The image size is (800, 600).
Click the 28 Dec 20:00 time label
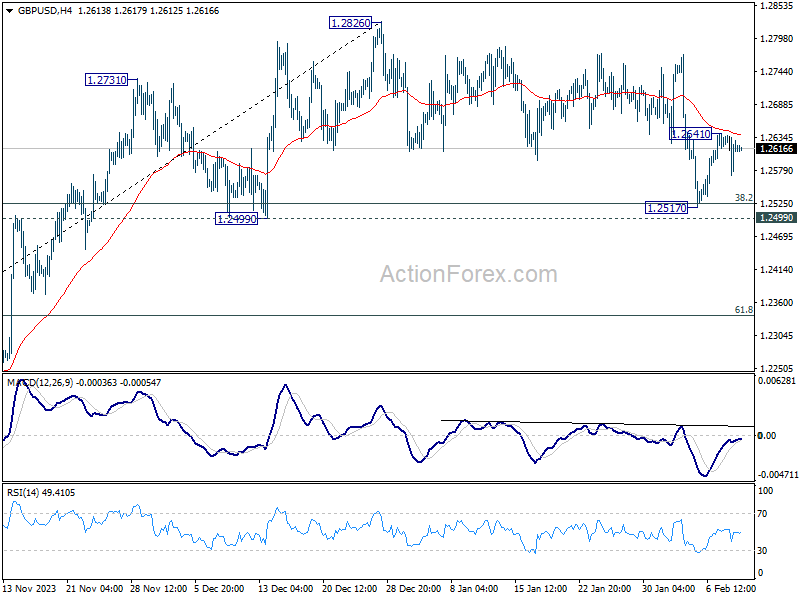(414, 589)
